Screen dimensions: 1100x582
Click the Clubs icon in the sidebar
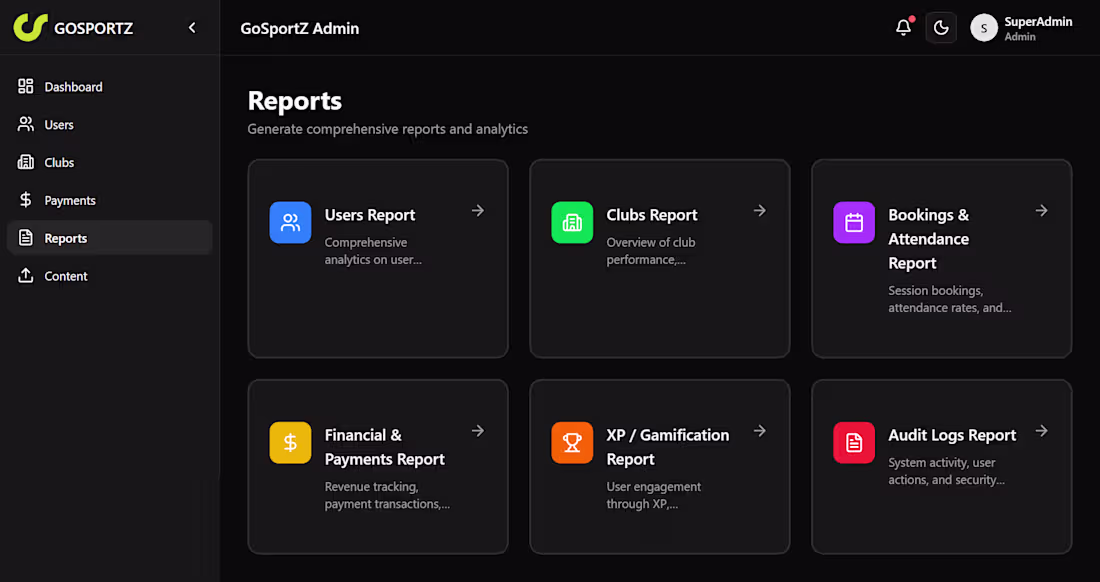pos(24,162)
